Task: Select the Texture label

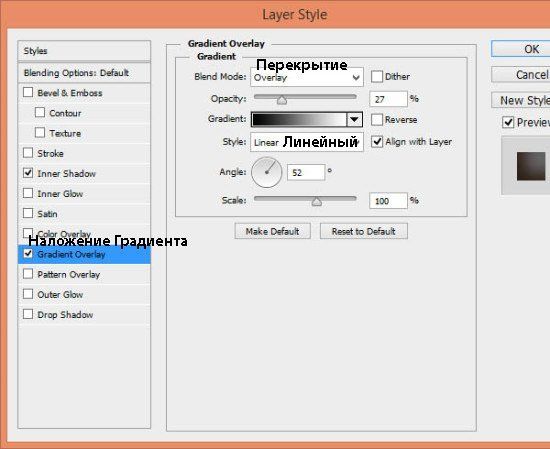Action: pyautogui.click(x=65, y=134)
